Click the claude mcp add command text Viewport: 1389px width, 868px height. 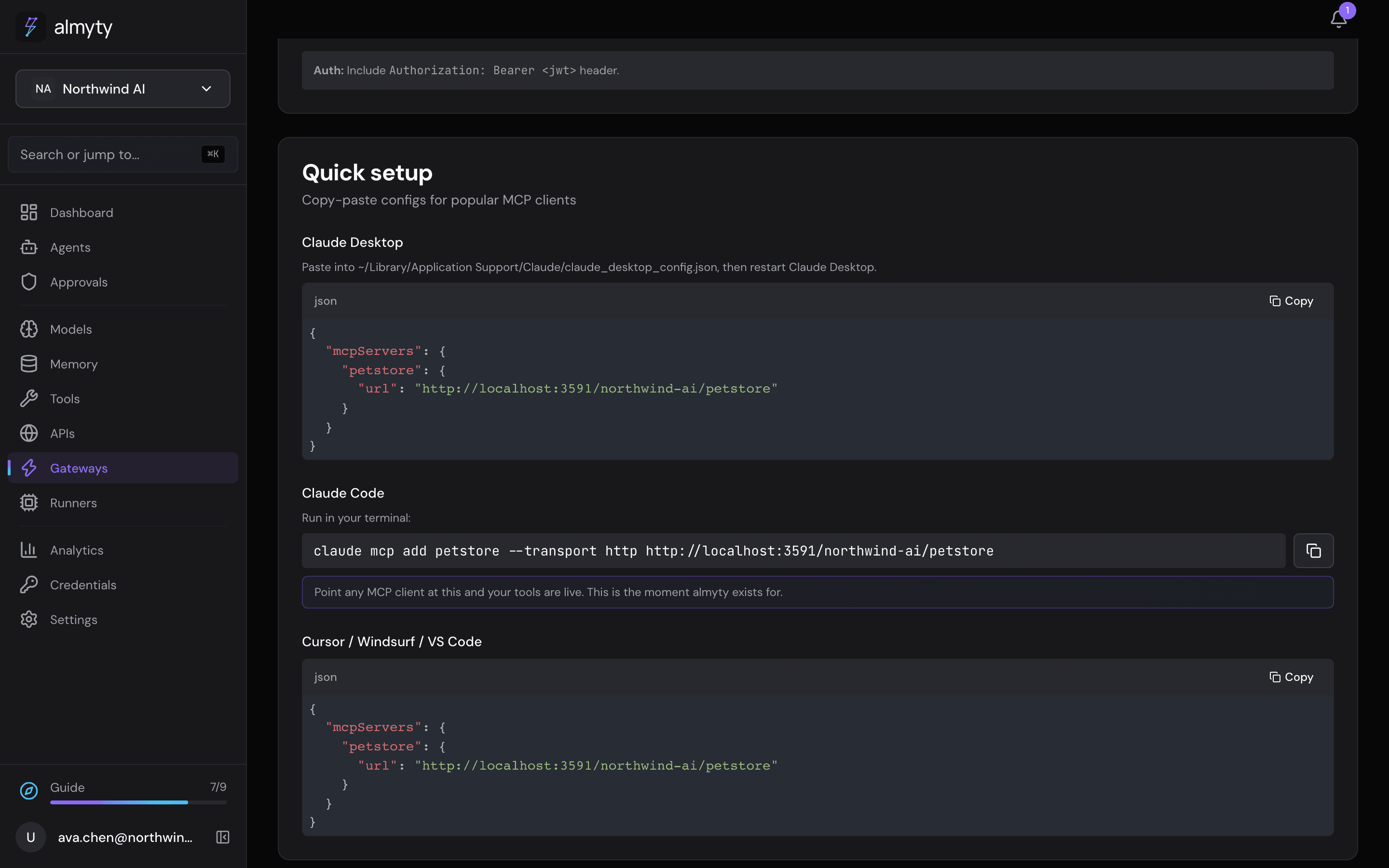click(x=653, y=551)
